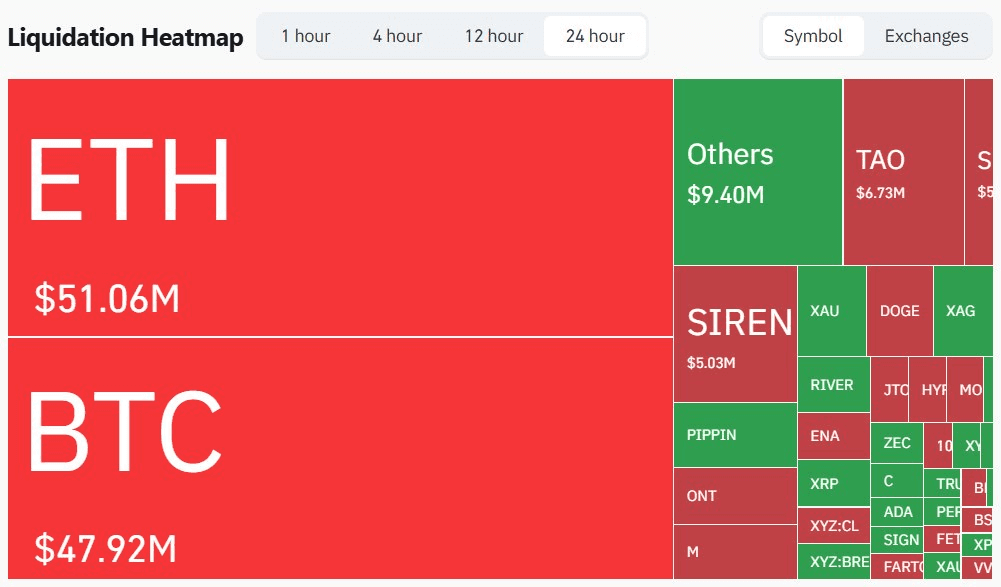The image size is (1001, 587).
Task: Click the Liquidation Heatmap heading
Action: 125,37
